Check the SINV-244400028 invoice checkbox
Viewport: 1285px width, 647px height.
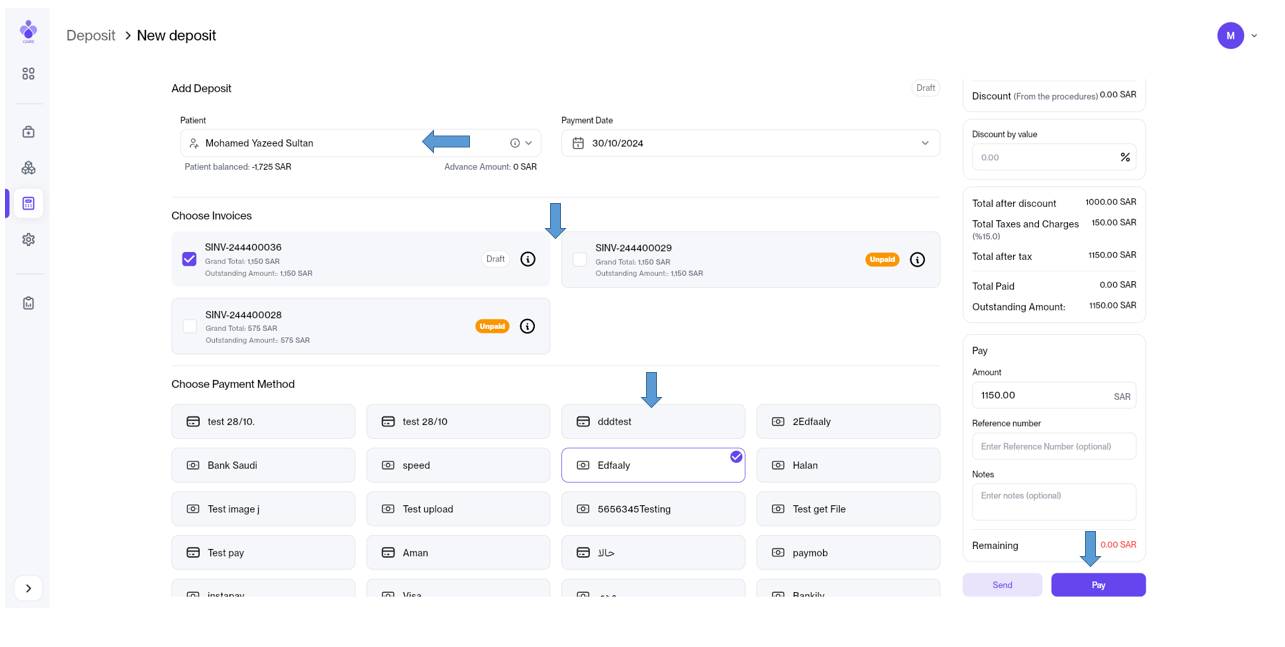pyautogui.click(x=189, y=326)
